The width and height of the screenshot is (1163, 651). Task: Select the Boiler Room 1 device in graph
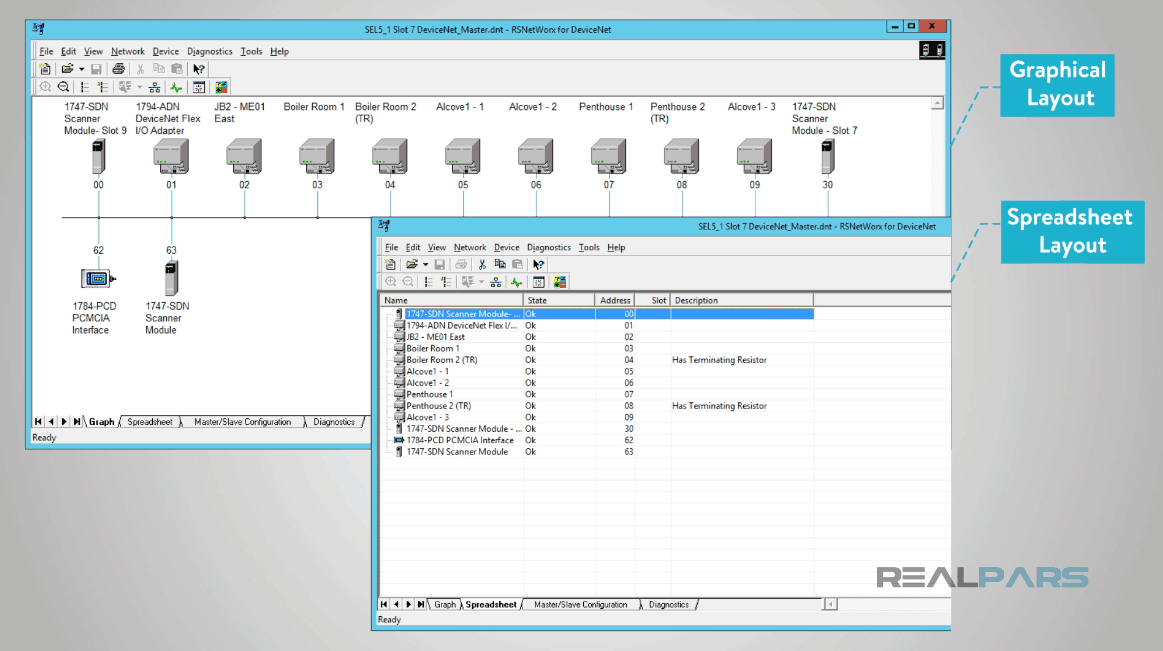[x=317, y=156]
